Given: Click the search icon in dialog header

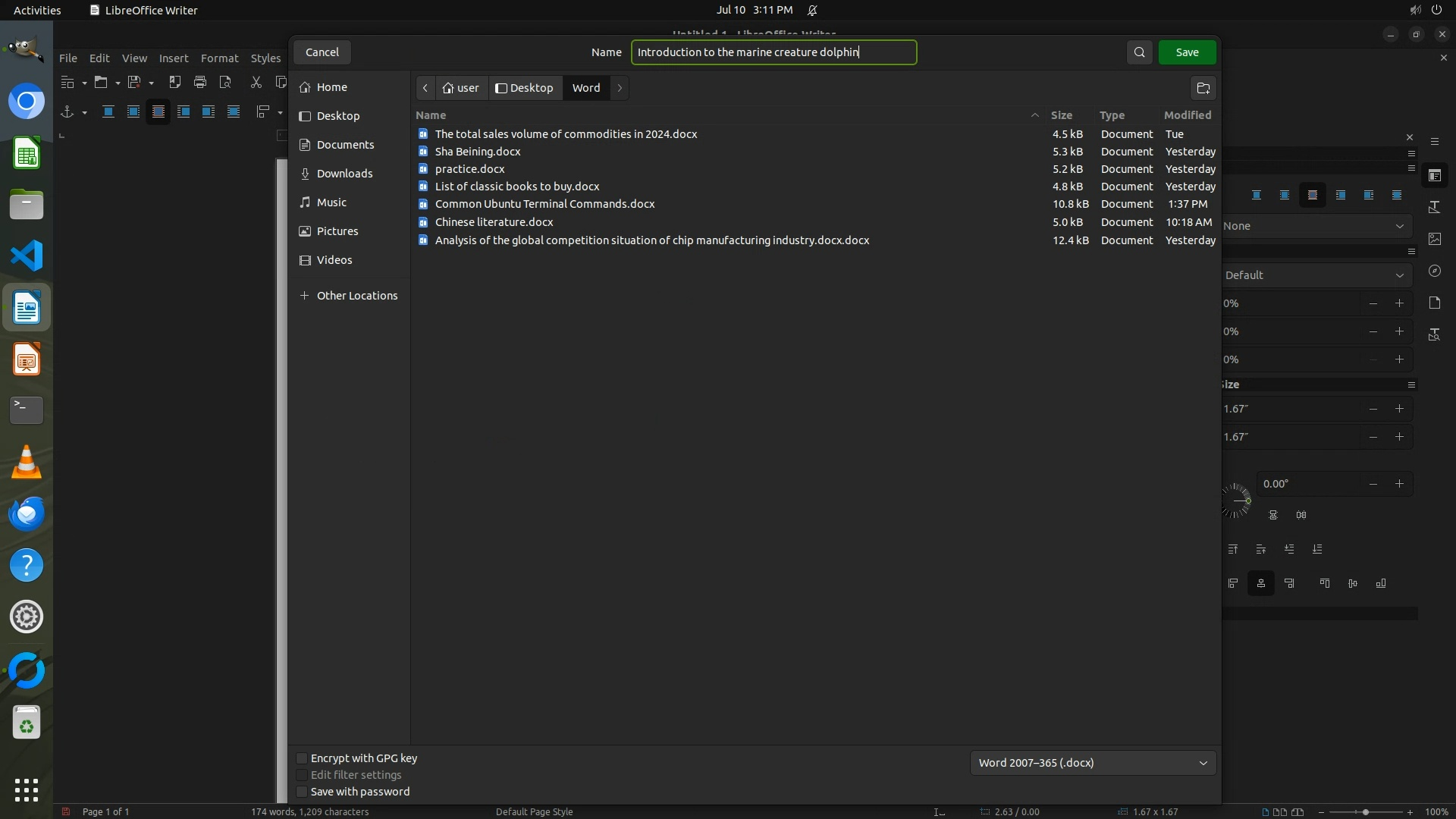Looking at the screenshot, I should click(1139, 52).
